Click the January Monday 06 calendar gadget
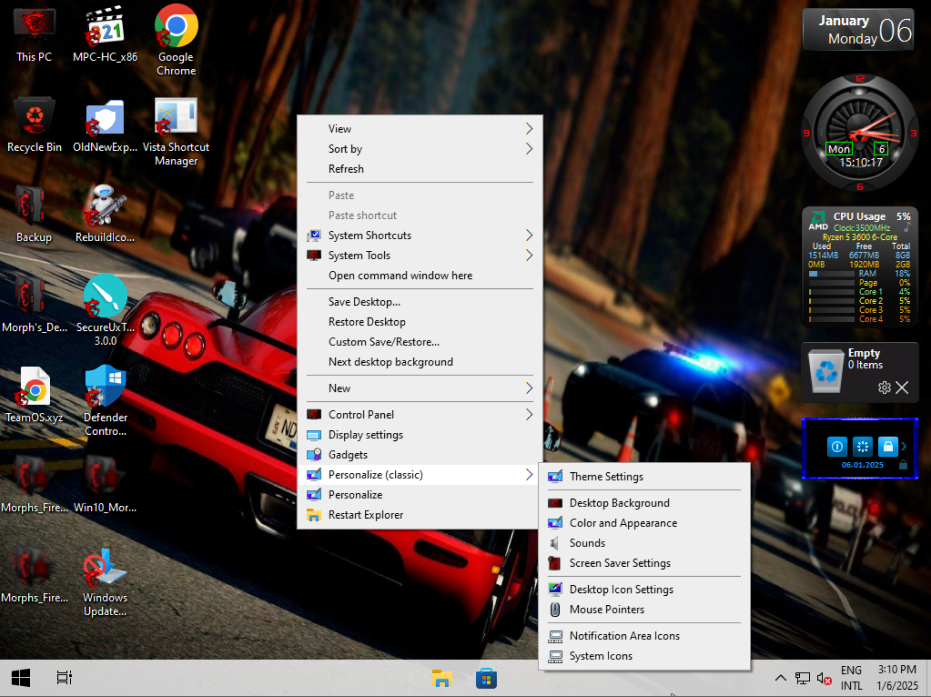Image resolution: width=931 pixels, height=697 pixels. click(858, 30)
